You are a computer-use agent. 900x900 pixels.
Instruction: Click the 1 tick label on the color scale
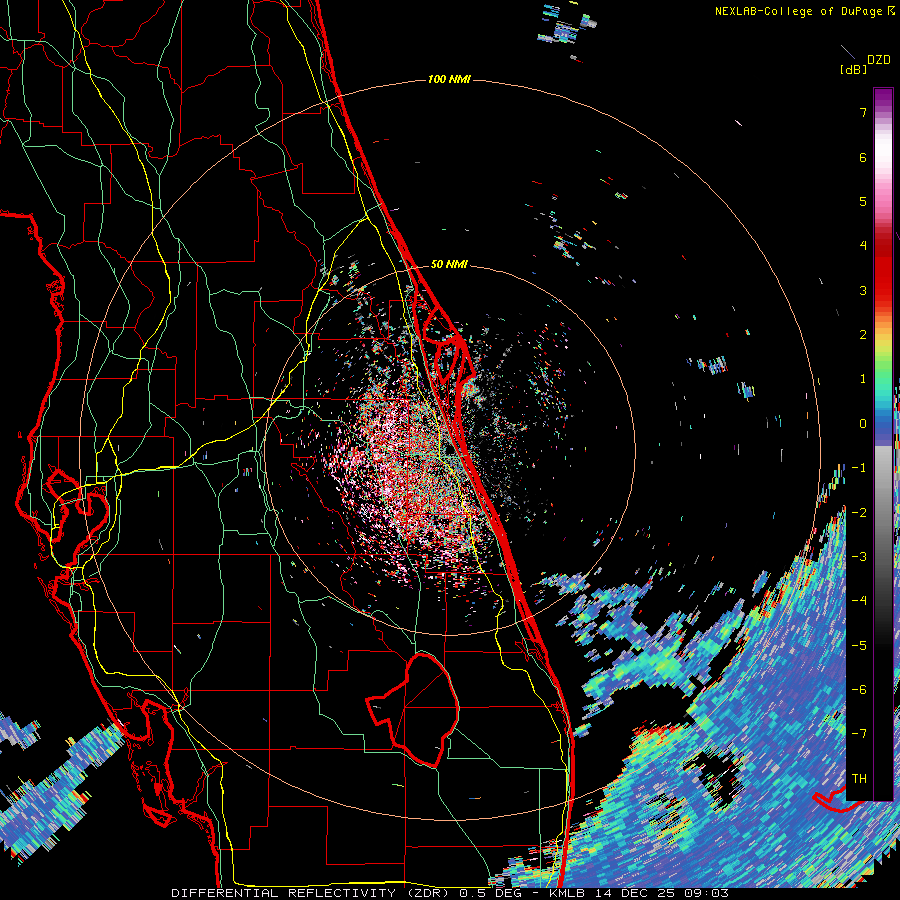click(863, 379)
